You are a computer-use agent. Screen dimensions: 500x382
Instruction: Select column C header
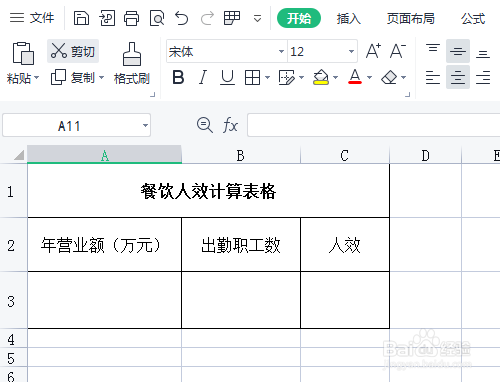point(345,155)
